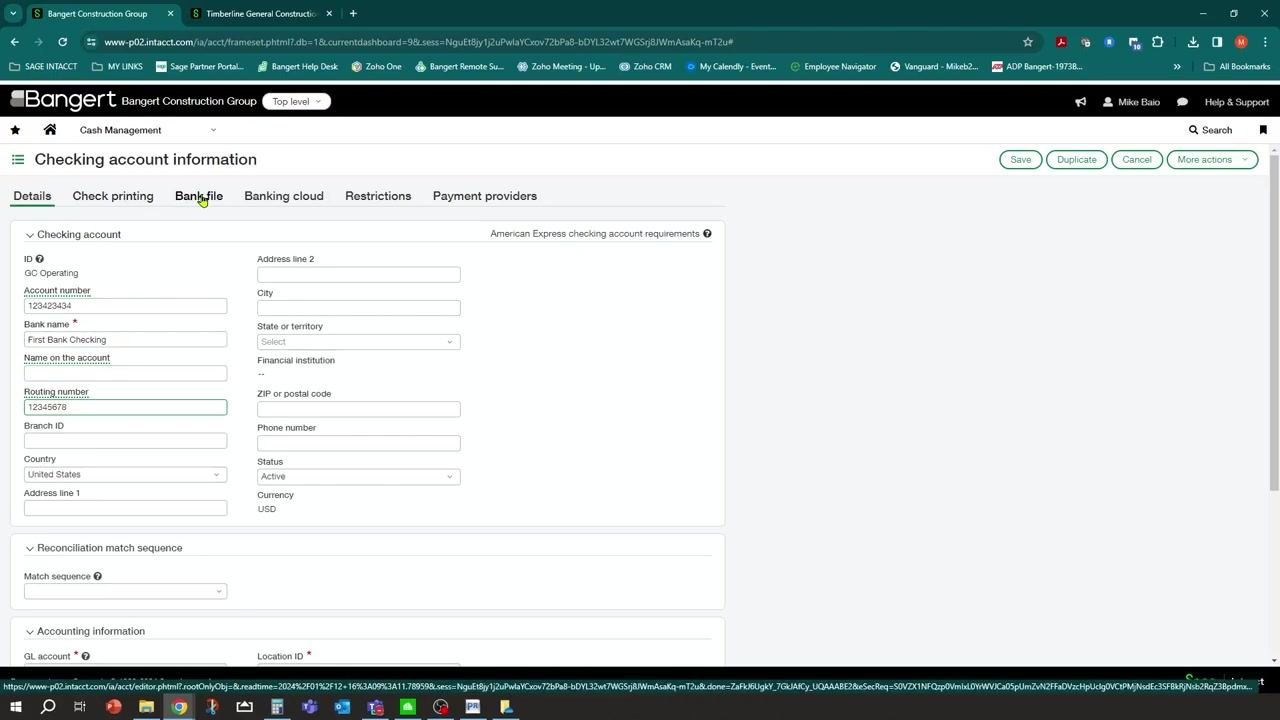Open a new browser tab
The height and width of the screenshot is (720, 1280).
point(353,14)
